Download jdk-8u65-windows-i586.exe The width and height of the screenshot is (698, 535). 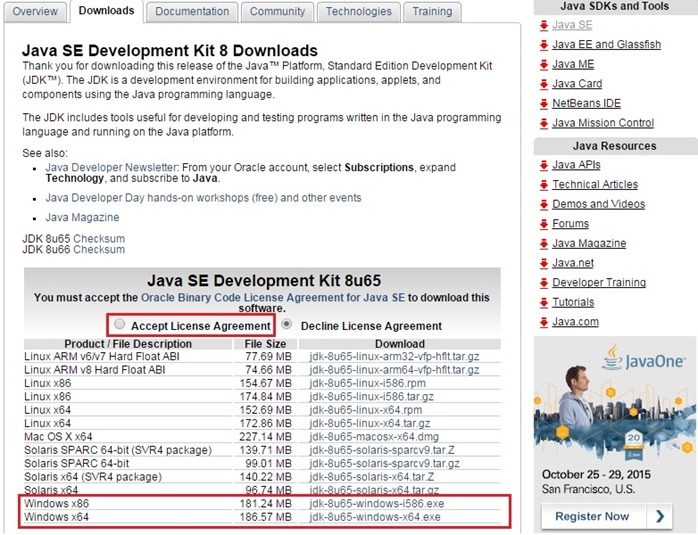[x=377, y=504]
